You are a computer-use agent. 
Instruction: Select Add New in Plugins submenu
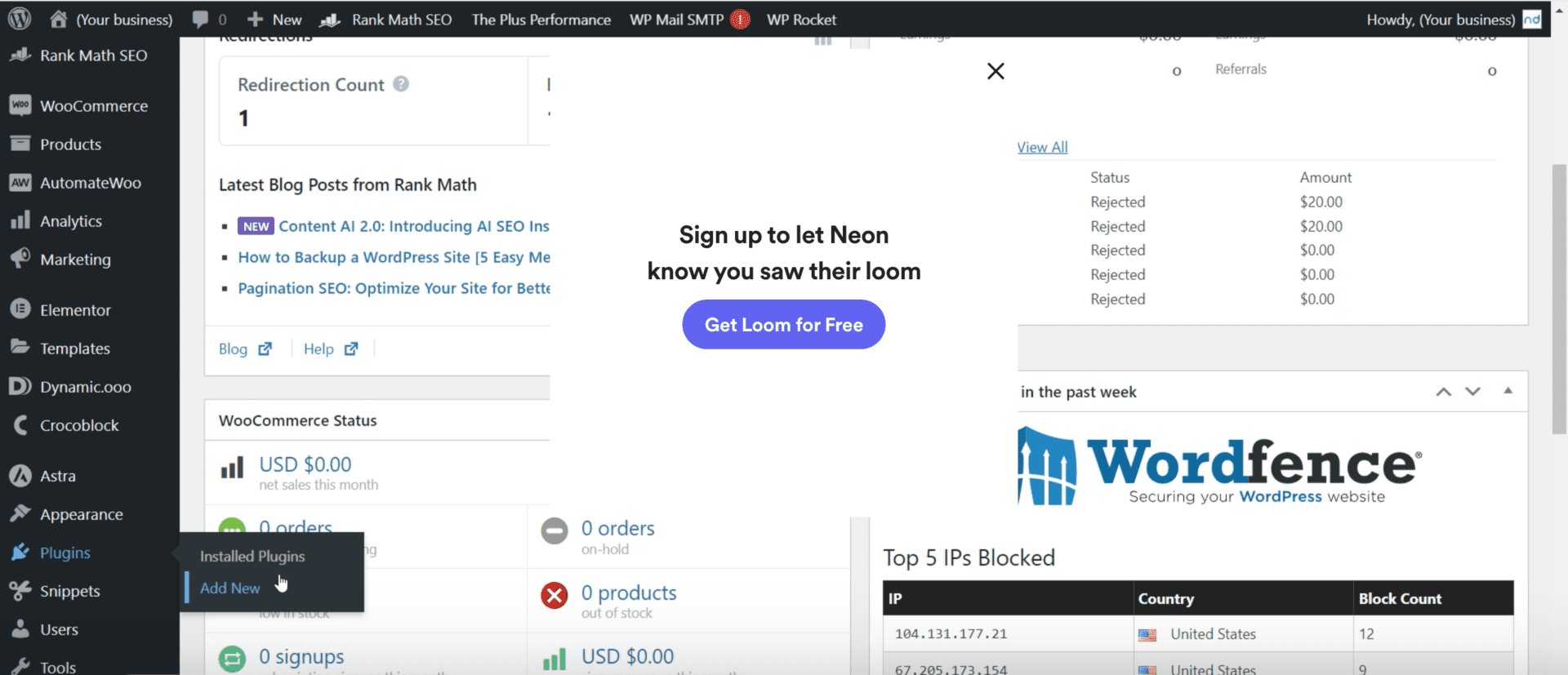click(230, 588)
